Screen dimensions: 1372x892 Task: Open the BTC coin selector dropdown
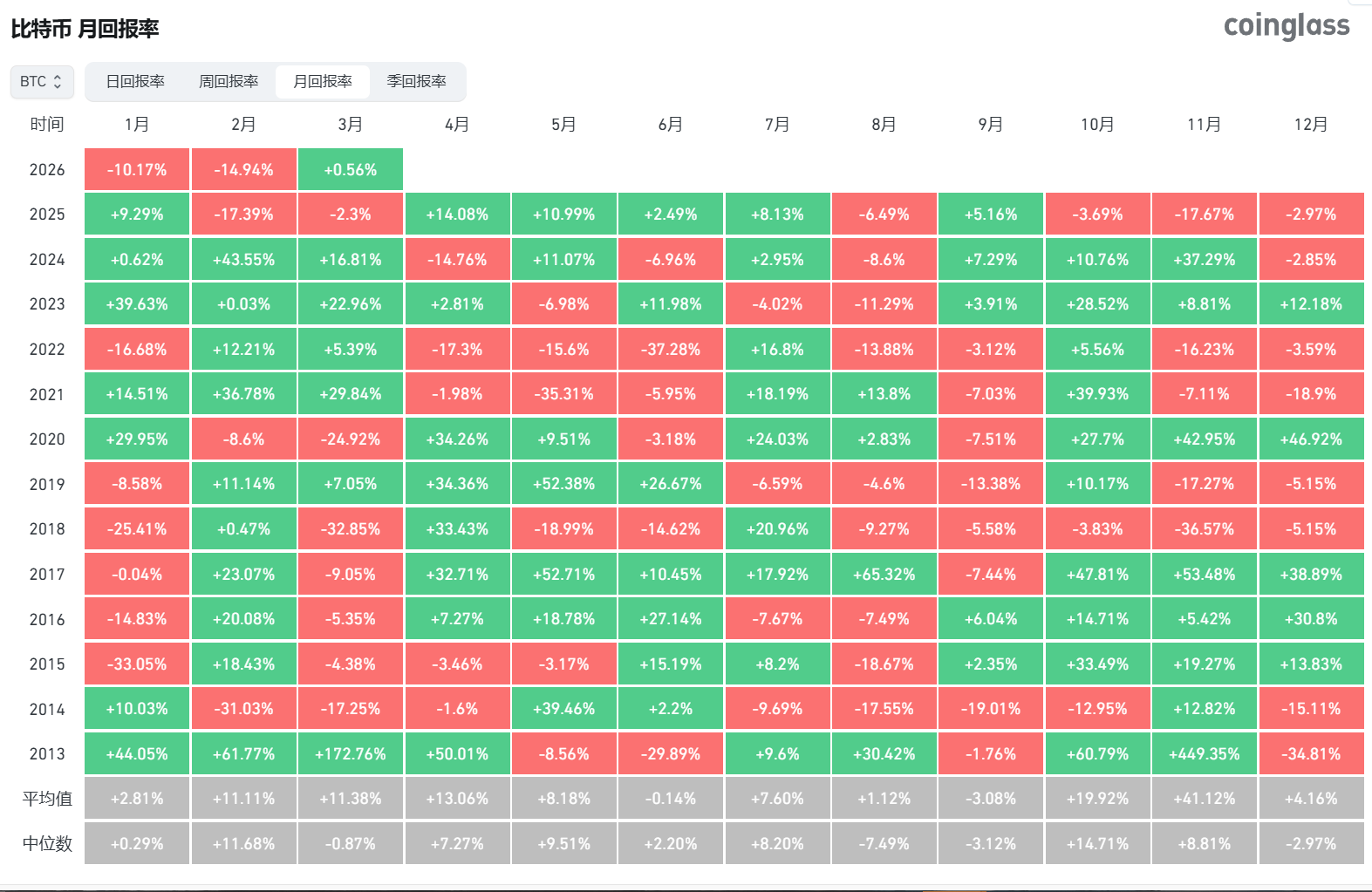[42, 81]
